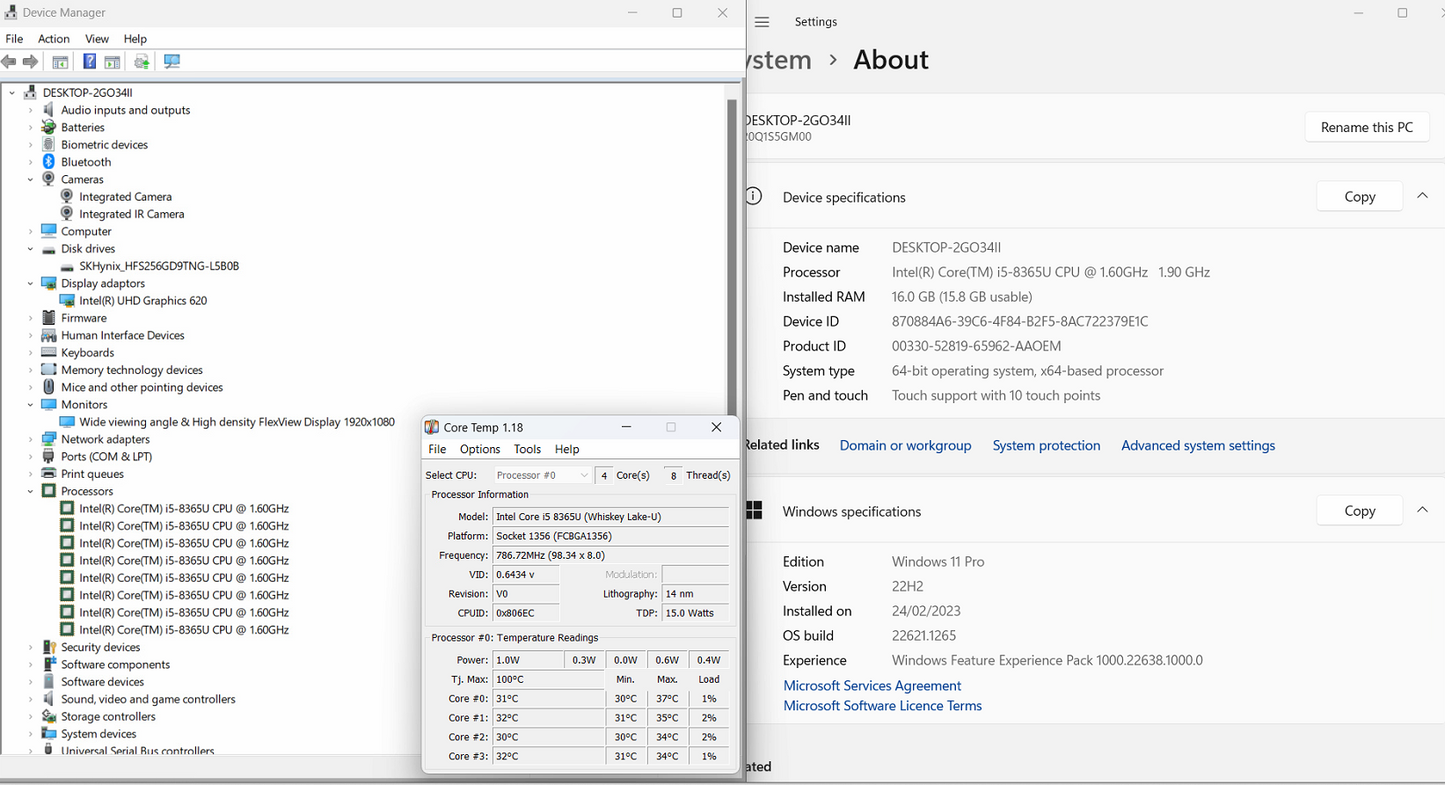Expand the Software components node
This screenshot has width=1445, height=785.
(x=30, y=664)
